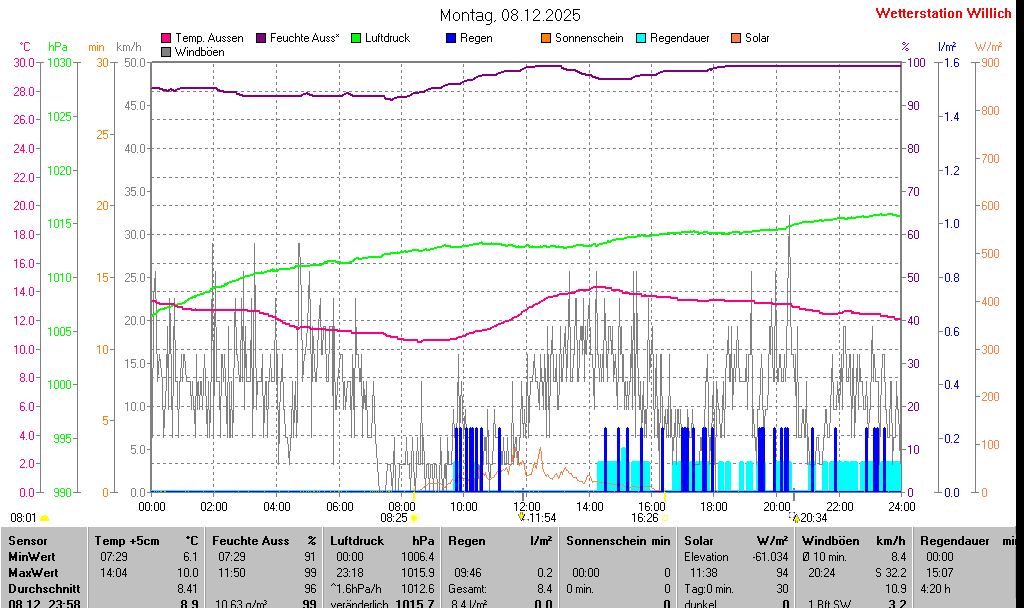Click the purple Feuchte Auss legend square
Viewport: 1024px width, 608px height.
pos(261,38)
